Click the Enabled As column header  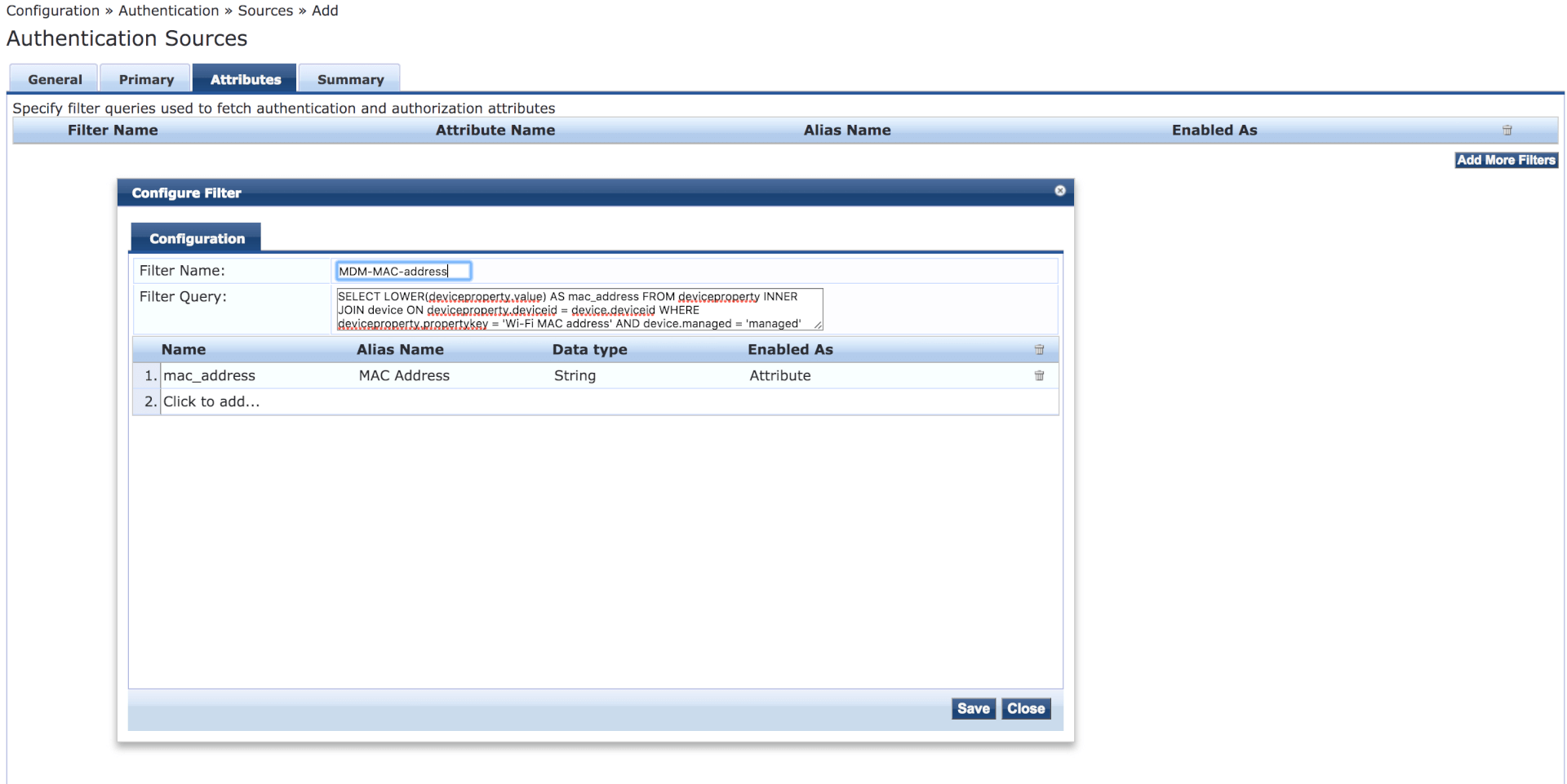pyautogui.click(x=790, y=349)
